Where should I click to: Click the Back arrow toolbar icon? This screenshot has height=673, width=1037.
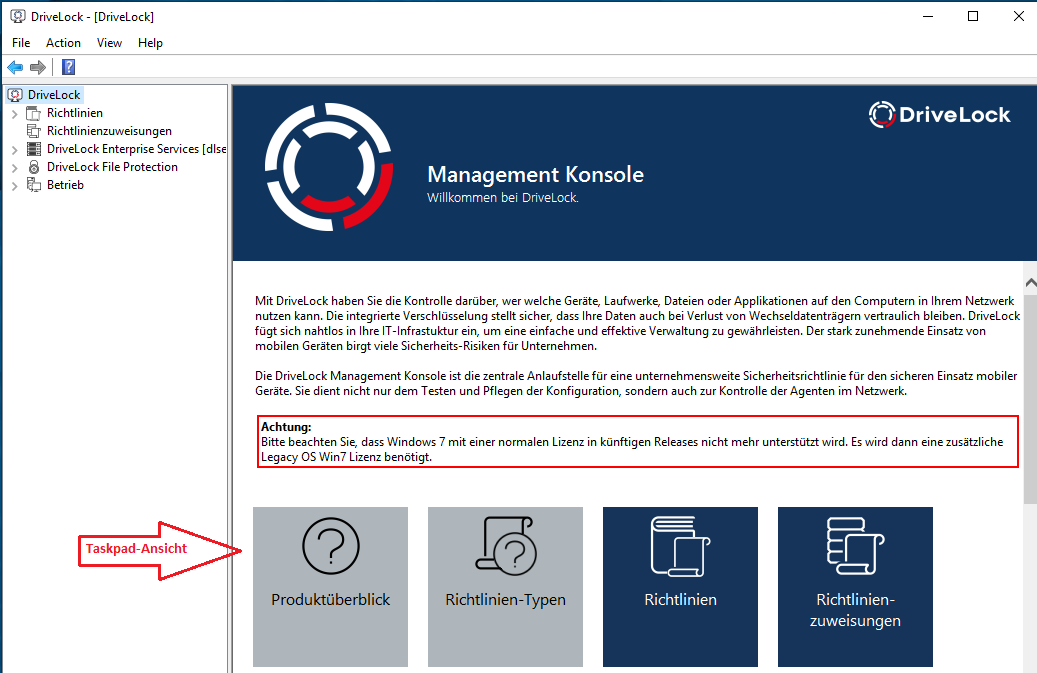coord(15,67)
